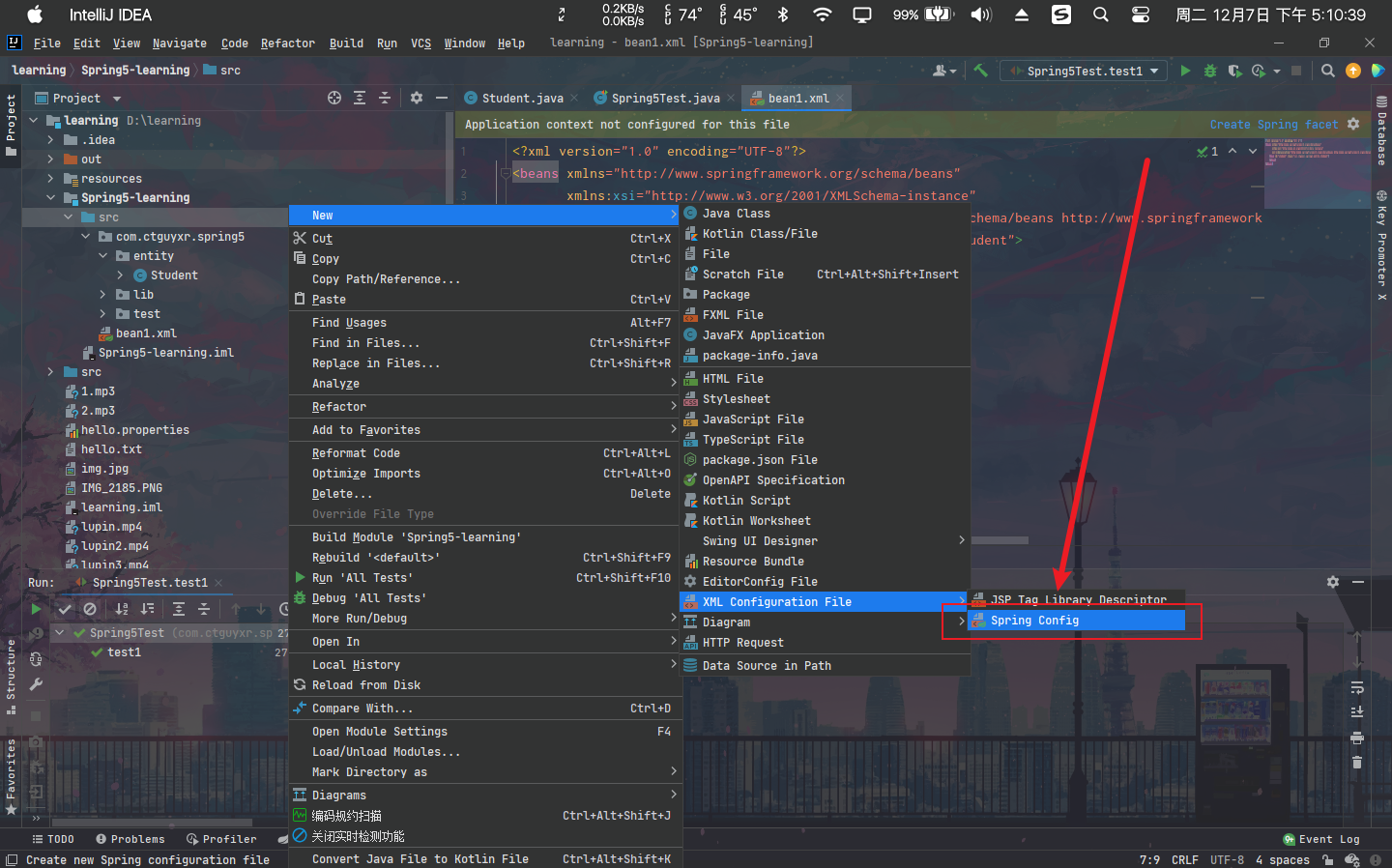
Task: Click the 4 spaces indent status widget
Action: 1283,859
